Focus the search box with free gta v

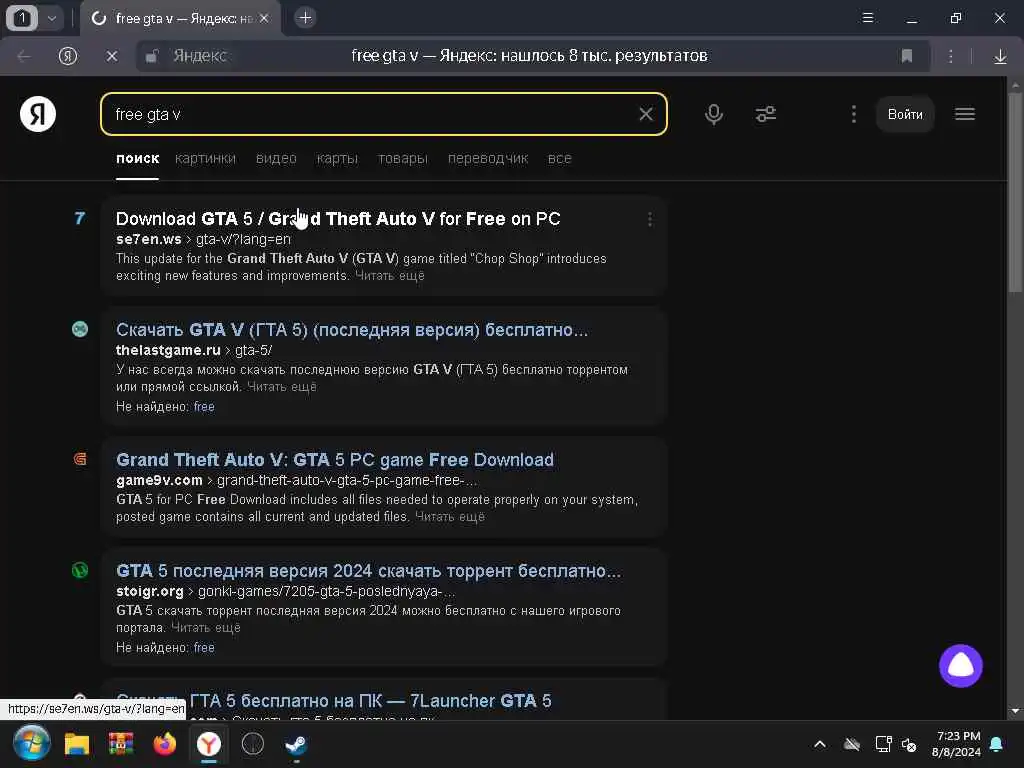pos(384,114)
